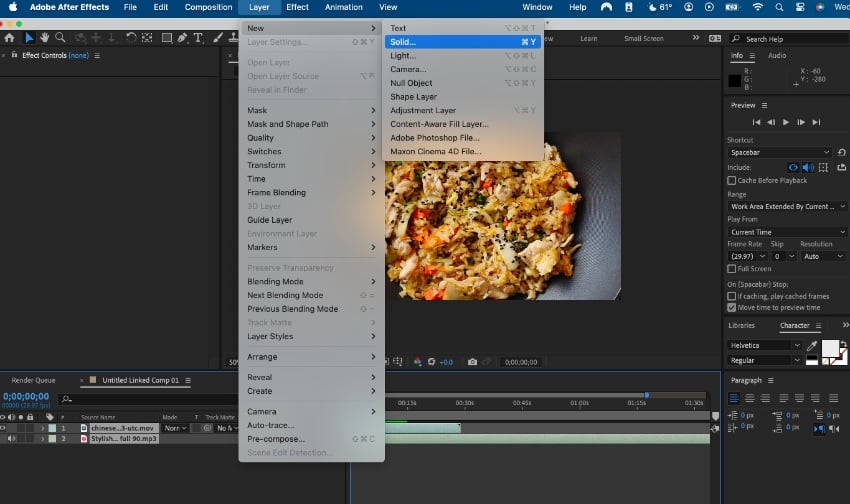Open the Composition menu
The width and height of the screenshot is (850, 504).
click(x=208, y=7)
